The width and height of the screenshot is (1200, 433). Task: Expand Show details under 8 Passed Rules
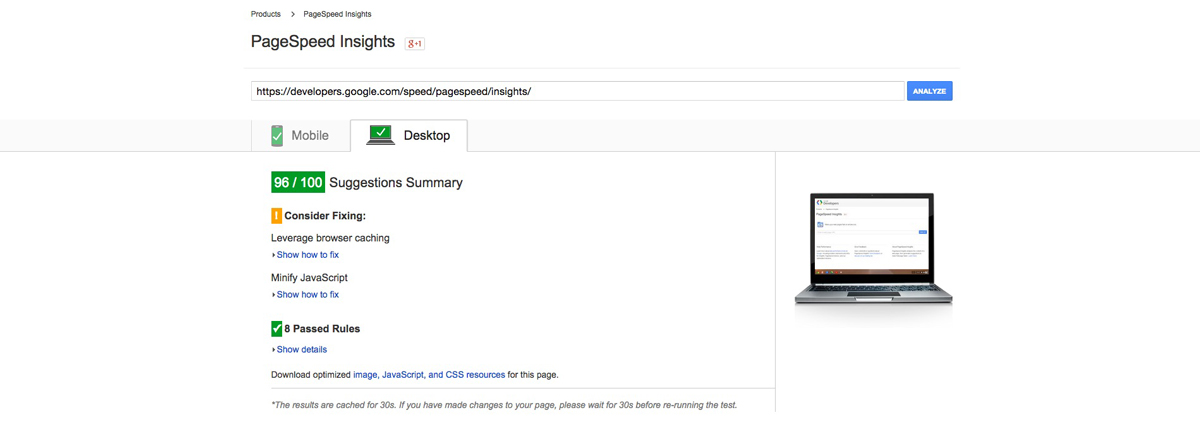click(x=300, y=350)
